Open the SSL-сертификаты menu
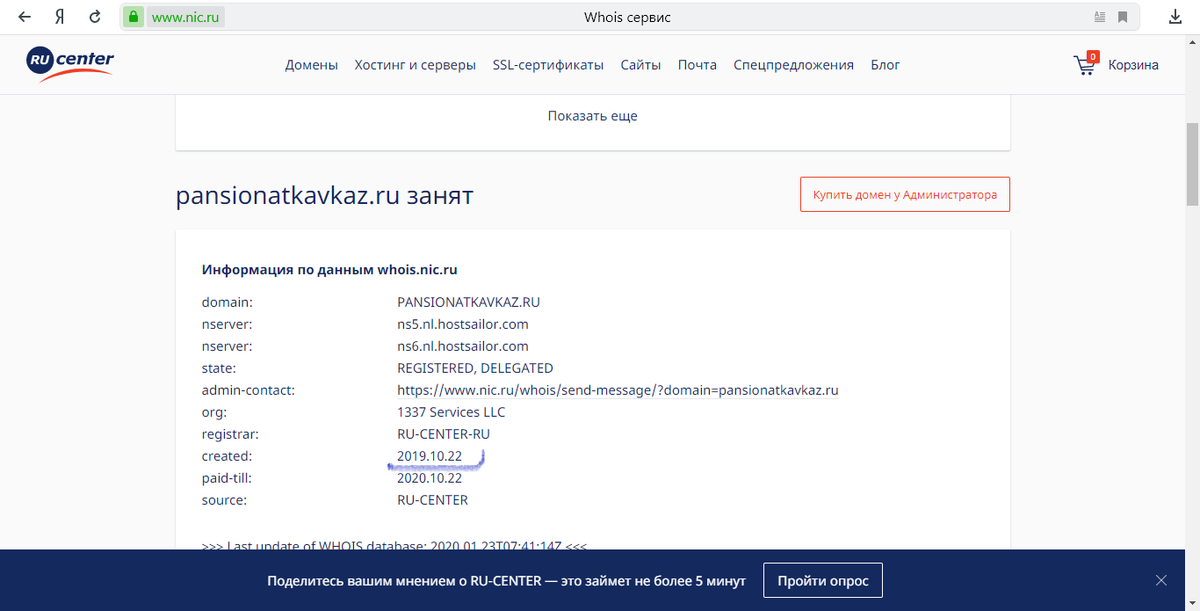The image size is (1200, 611). pyautogui.click(x=548, y=64)
